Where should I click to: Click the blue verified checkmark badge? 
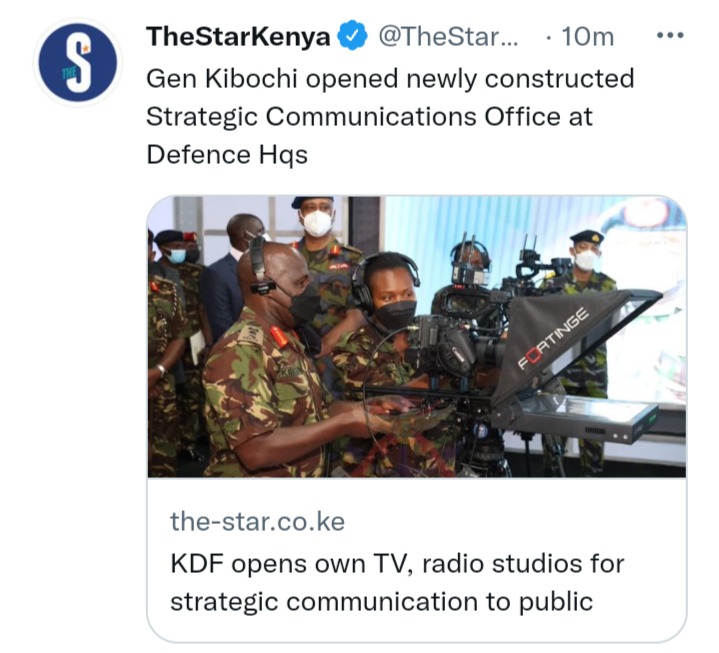click(x=352, y=36)
